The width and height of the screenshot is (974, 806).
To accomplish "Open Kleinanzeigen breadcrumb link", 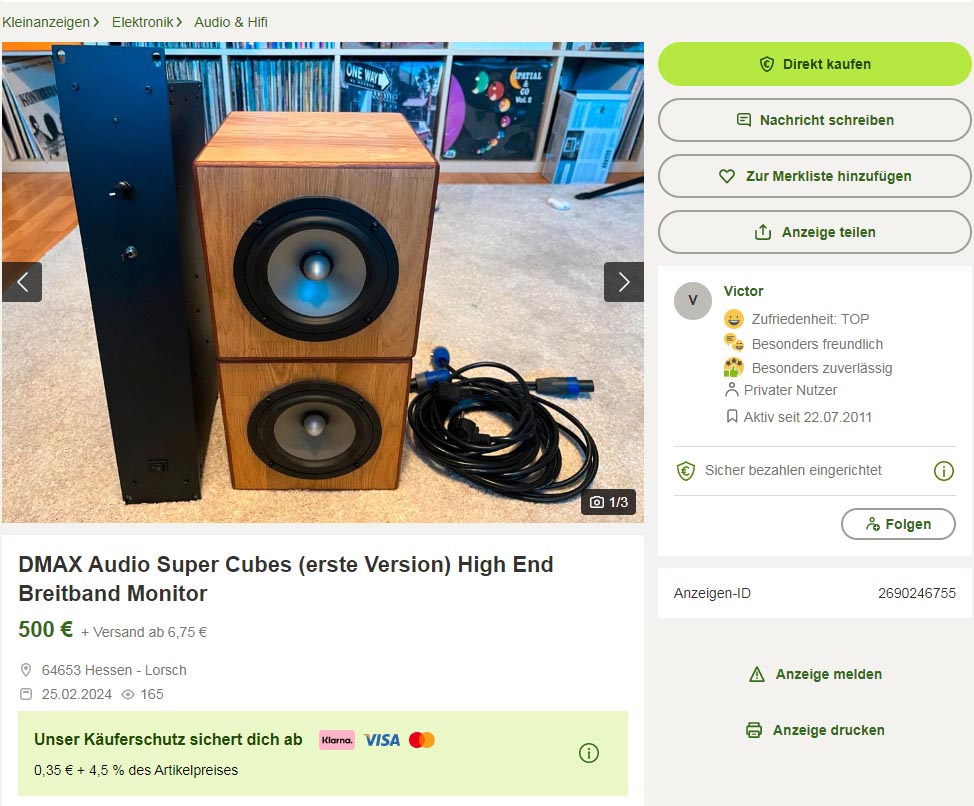I will (46, 22).
